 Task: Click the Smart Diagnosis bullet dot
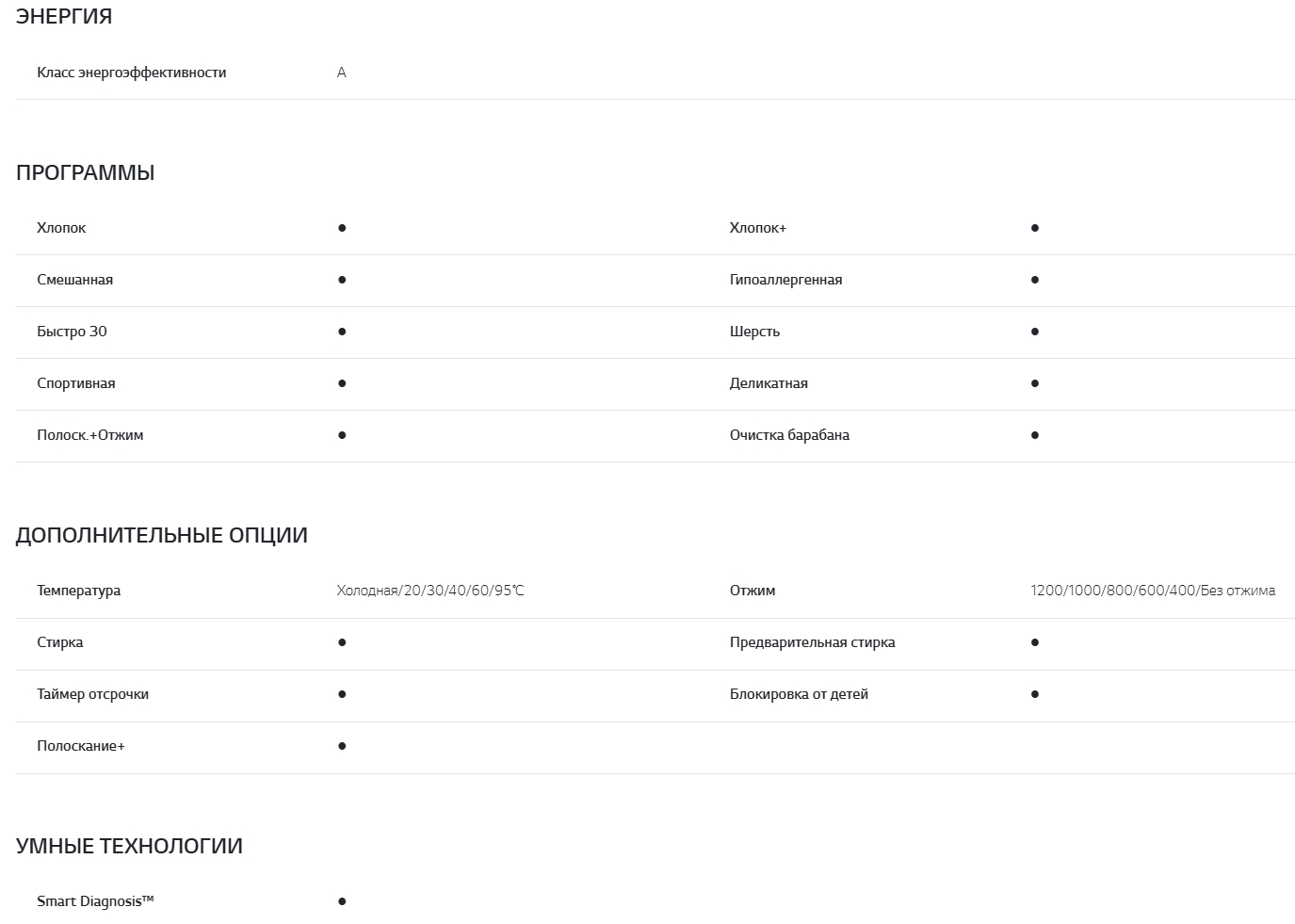[x=342, y=901]
